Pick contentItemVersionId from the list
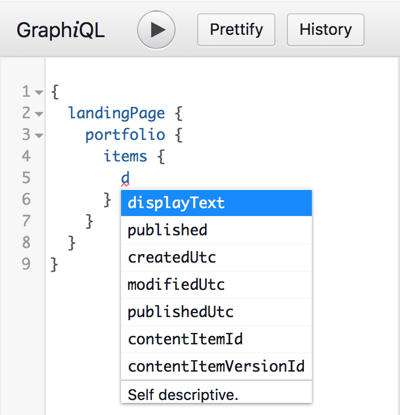This screenshot has height=415, width=400. click(x=216, y=366)
